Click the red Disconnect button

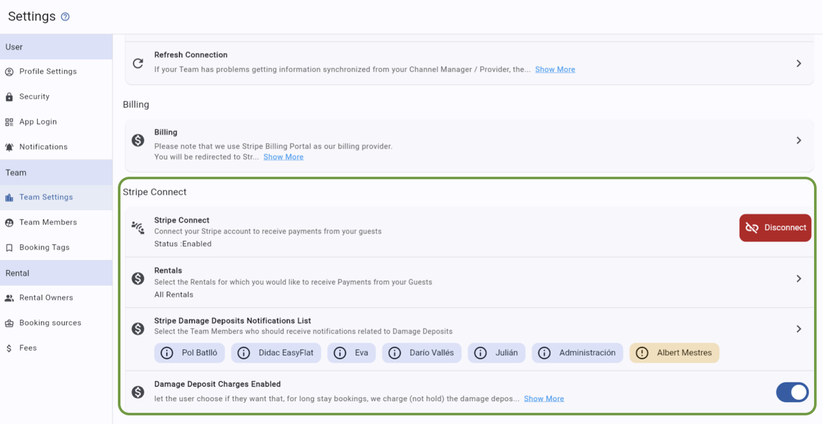[775, 228]
